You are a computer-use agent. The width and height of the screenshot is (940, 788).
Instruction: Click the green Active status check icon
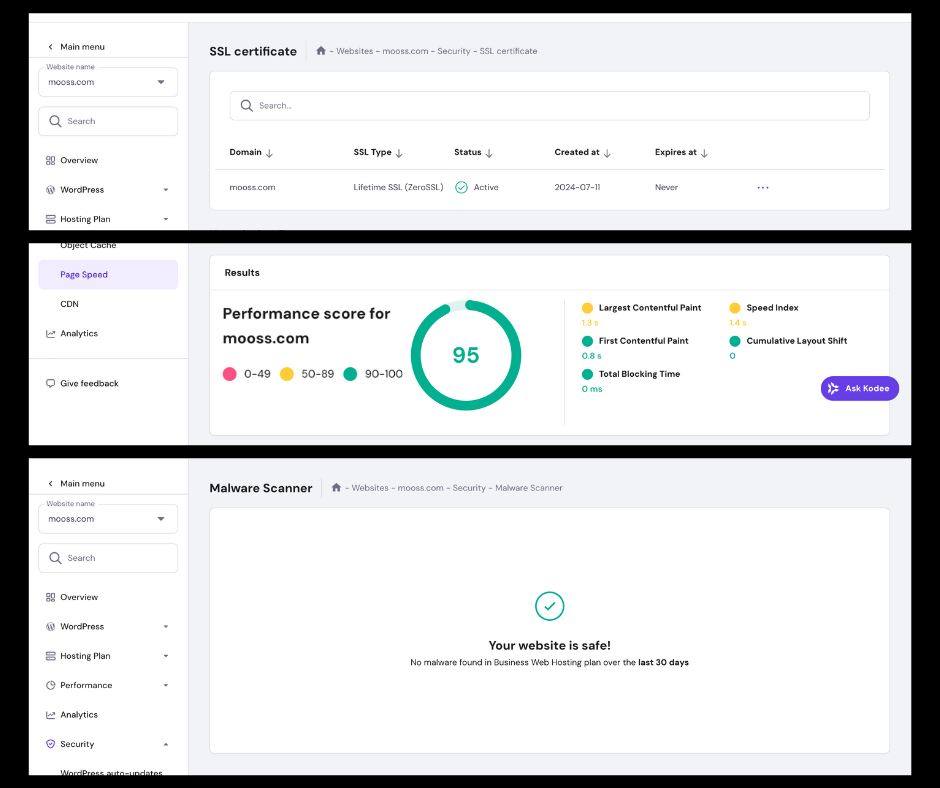[x=461, y=188]
